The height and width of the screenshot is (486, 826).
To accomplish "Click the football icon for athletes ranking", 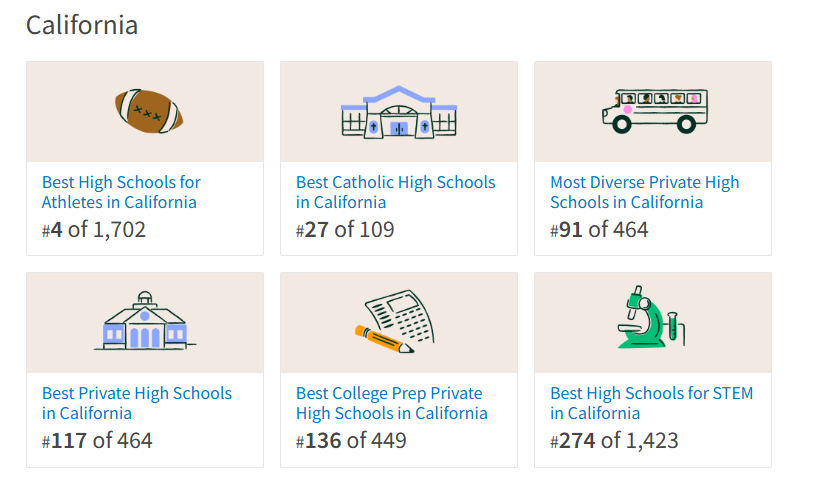I will pos(149,111).
